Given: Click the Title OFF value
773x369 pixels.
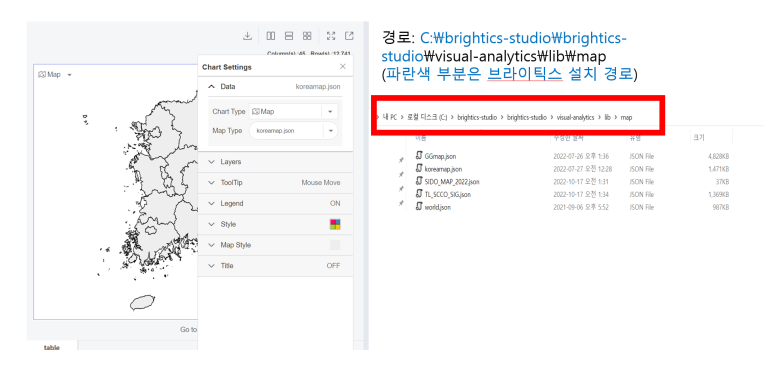Looking at the screenshot, I should [x=334, y=266].
